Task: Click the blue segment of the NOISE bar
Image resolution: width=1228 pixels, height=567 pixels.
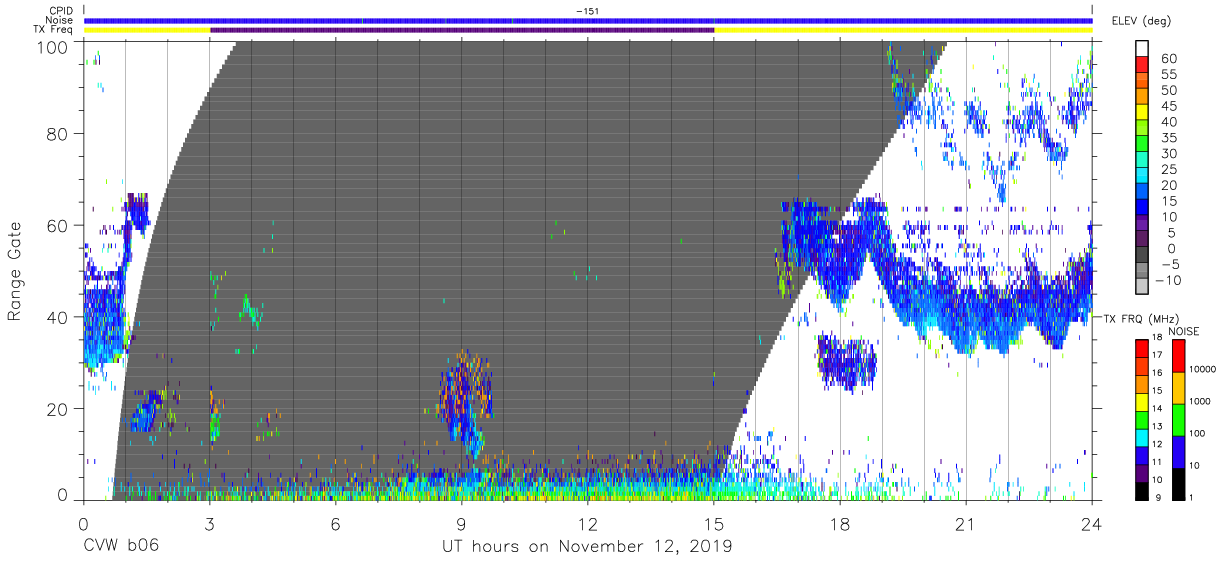Action: coord(1179,452)
